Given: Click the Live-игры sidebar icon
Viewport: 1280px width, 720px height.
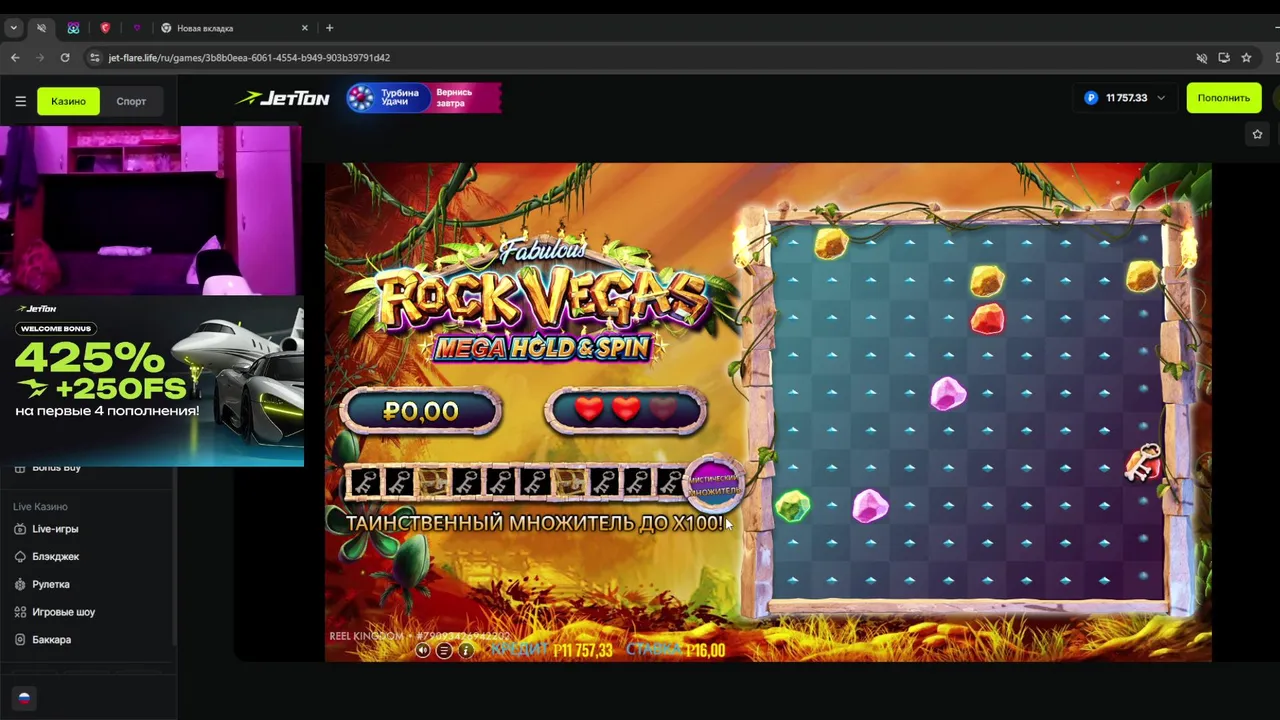Looking at the screenshot, I should pos(21,529).
